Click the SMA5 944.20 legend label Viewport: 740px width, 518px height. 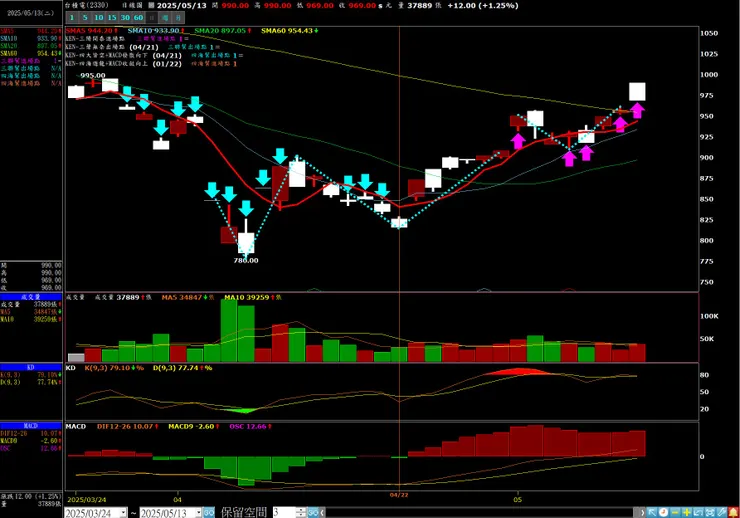[92, 31]
